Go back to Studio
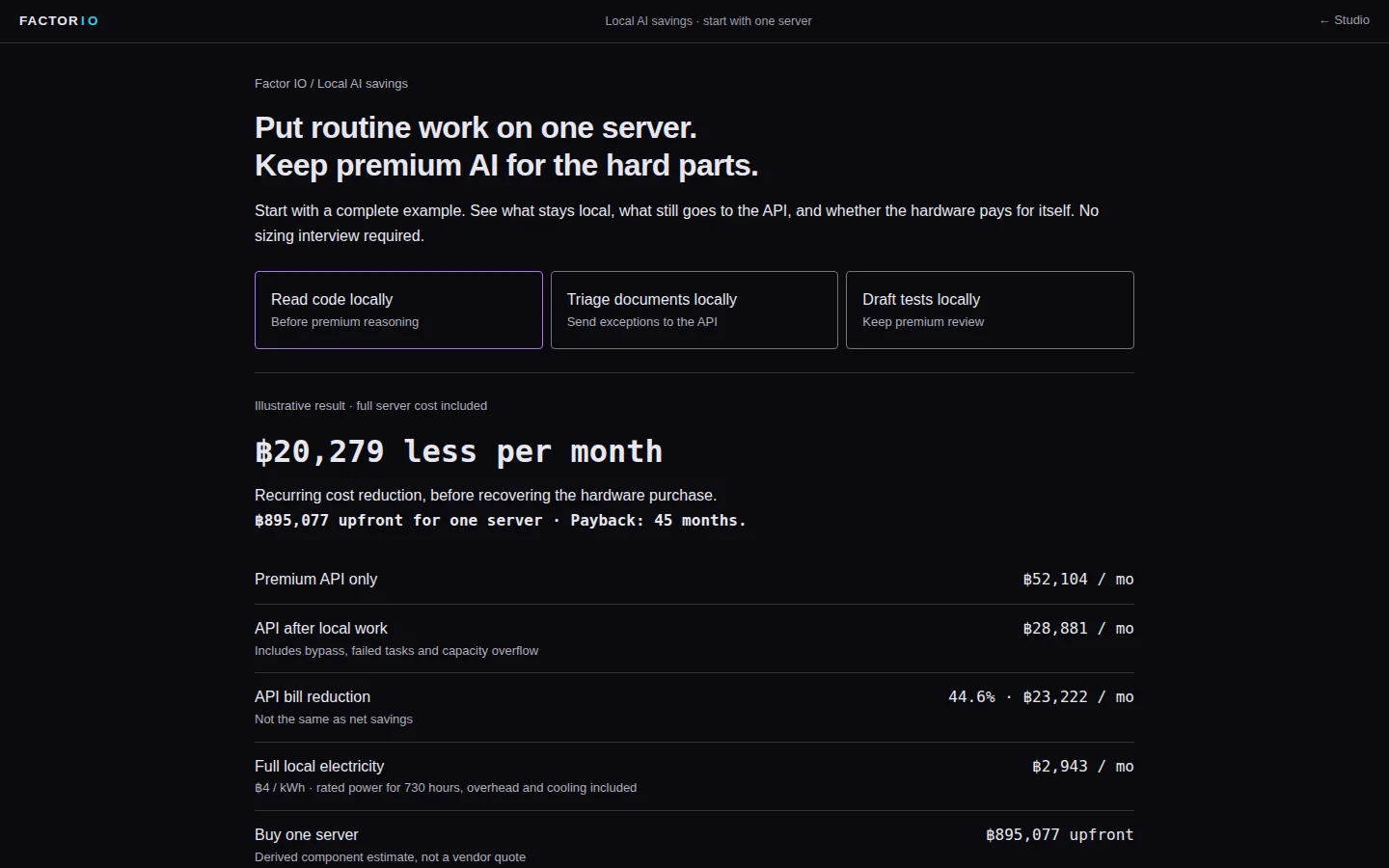 click(x=1345, y=20)
